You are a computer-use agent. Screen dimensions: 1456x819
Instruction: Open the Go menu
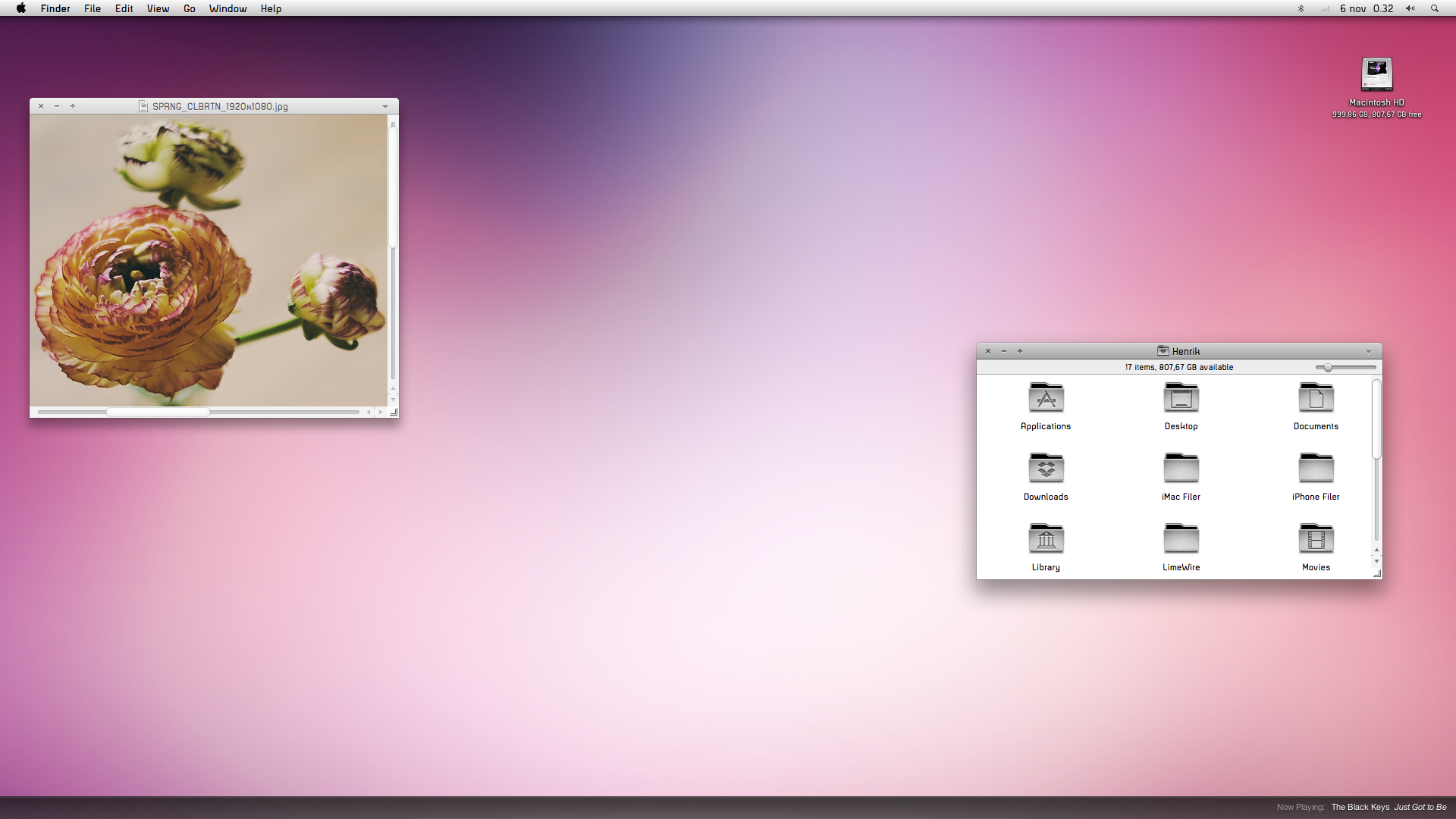(190, 8)
